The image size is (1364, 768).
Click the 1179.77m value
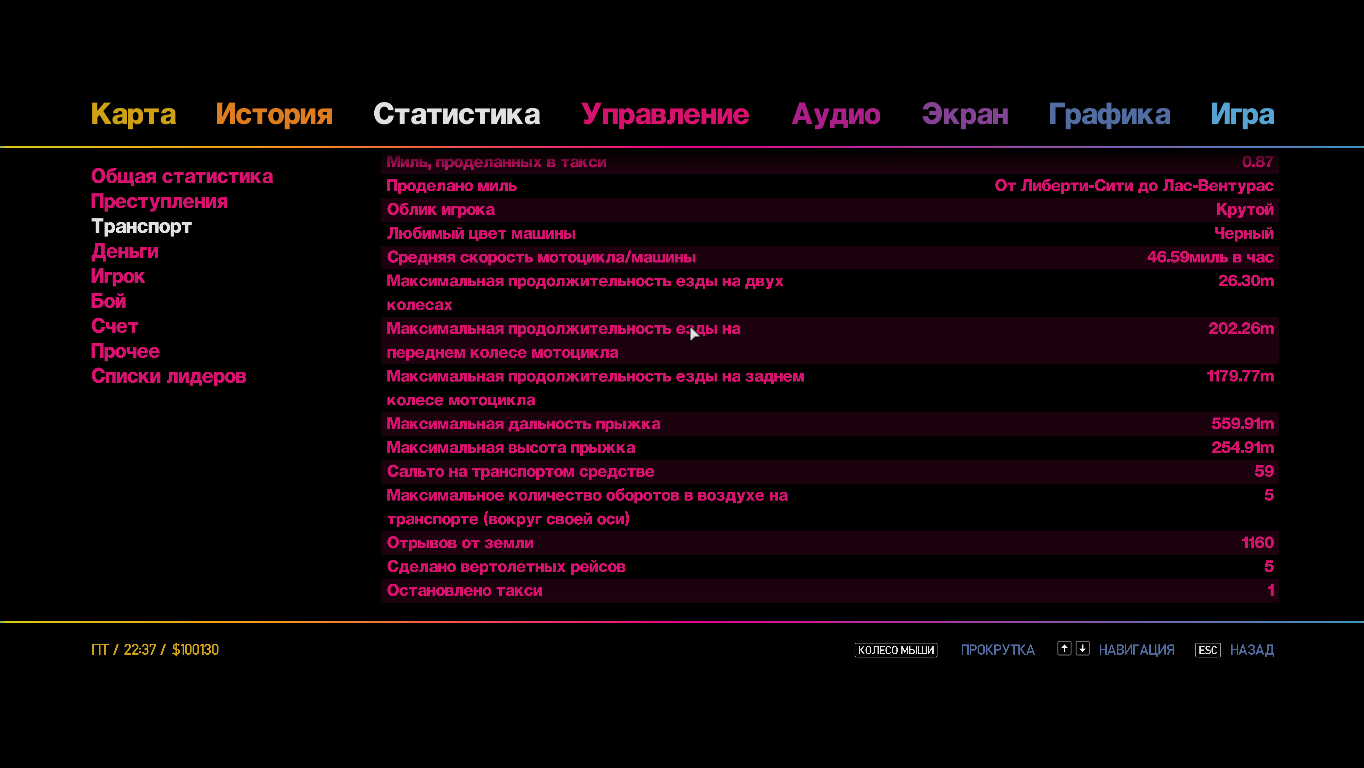(1240, 377)
